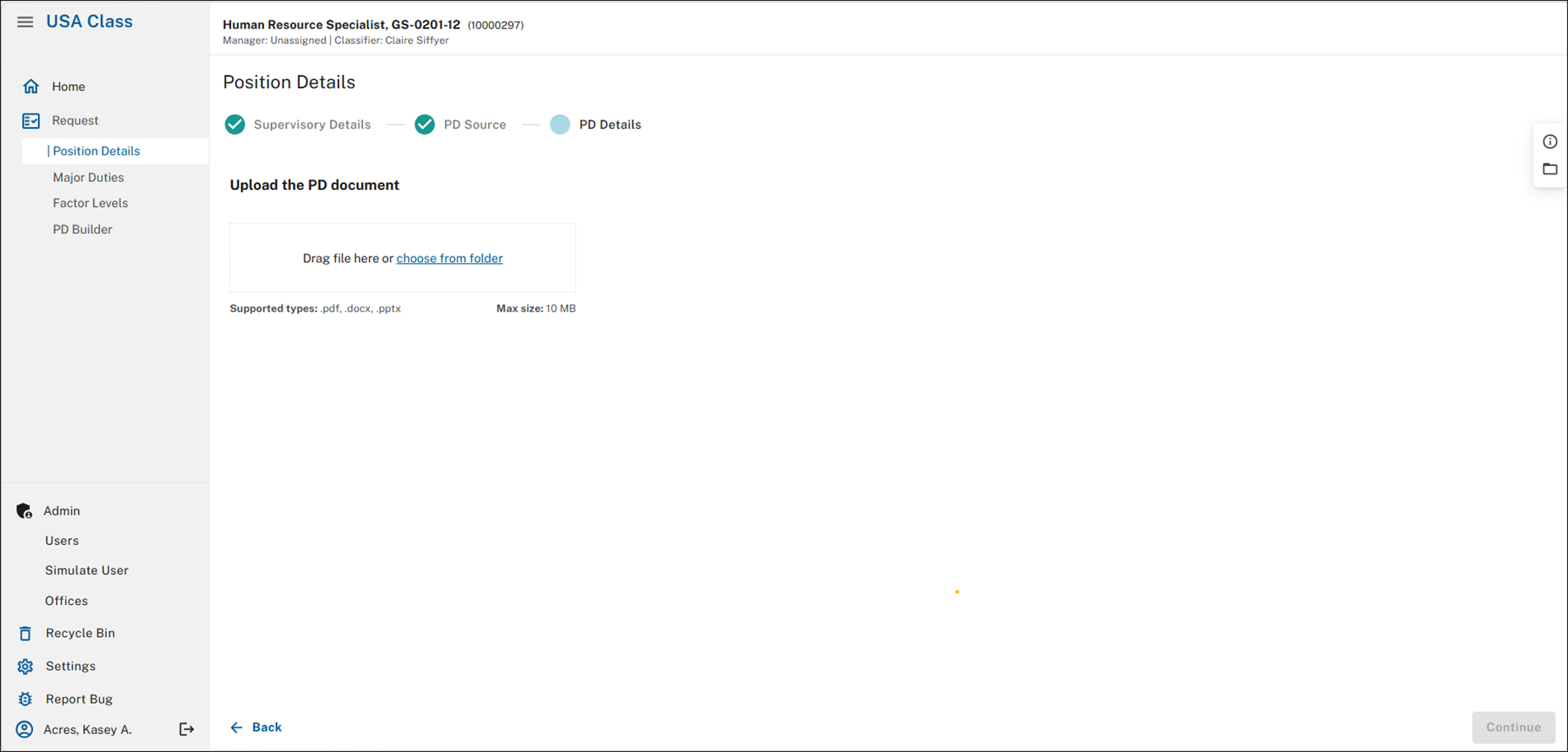The height and width of the screenshot is (752, 1568).
Task: Click the Request checklist icon
Action: point(31,120)
